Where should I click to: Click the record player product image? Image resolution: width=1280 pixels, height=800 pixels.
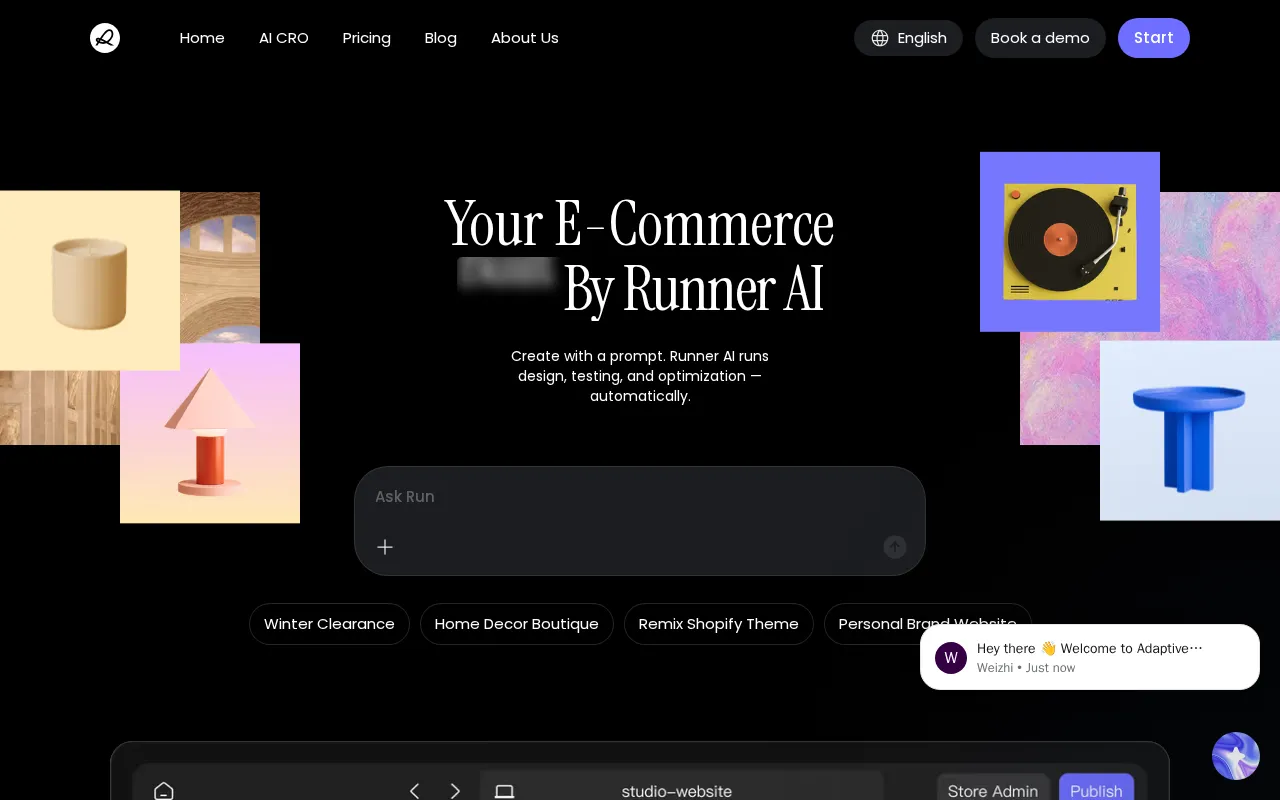(1070, 242)
